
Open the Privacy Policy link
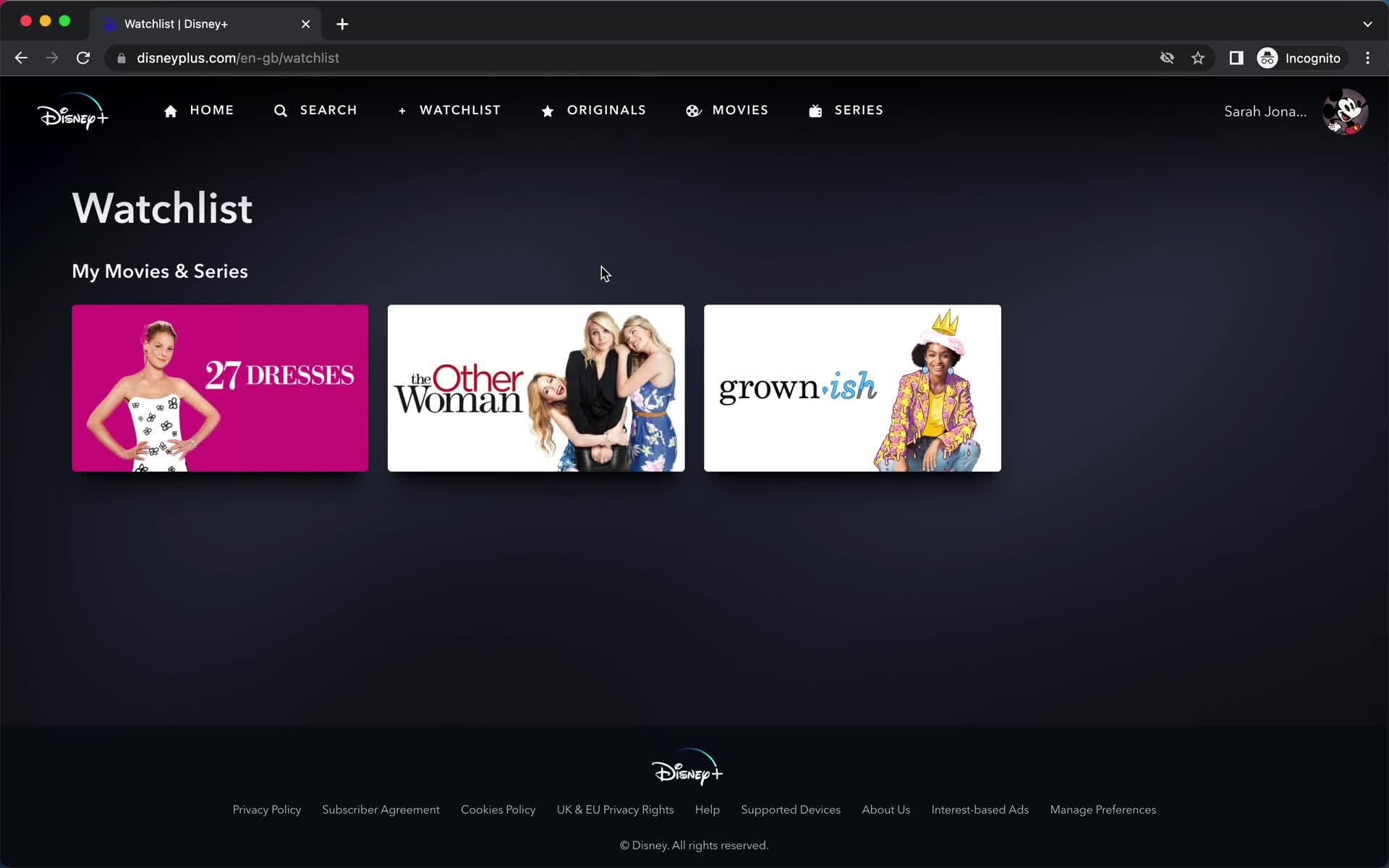(267, 809)
